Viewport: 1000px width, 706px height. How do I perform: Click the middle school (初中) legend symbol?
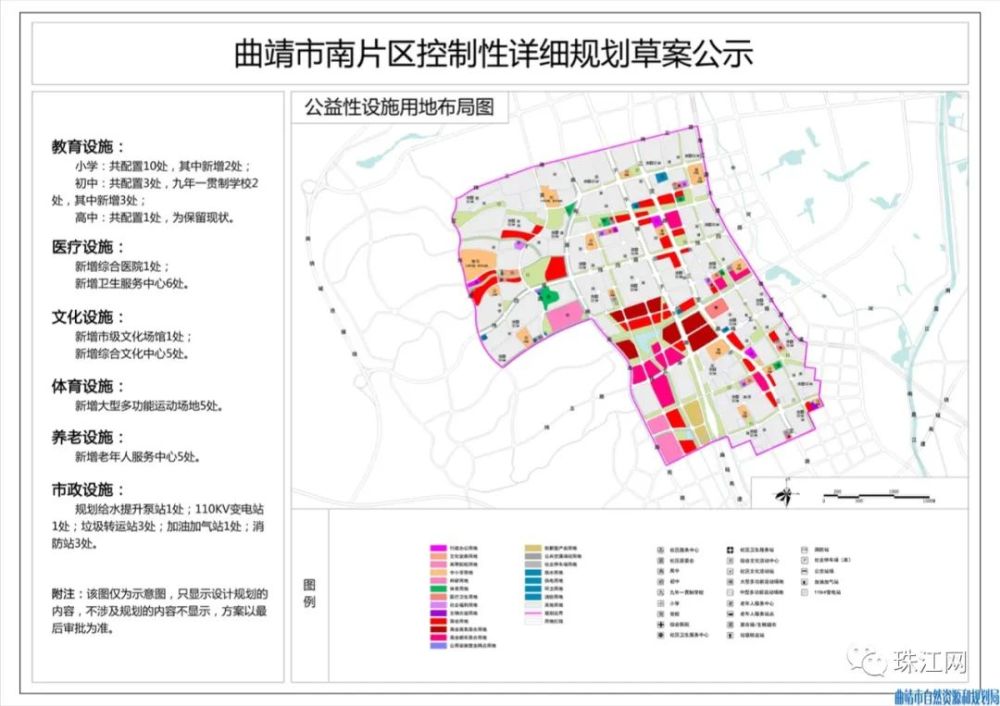click(x=661, y=581)
